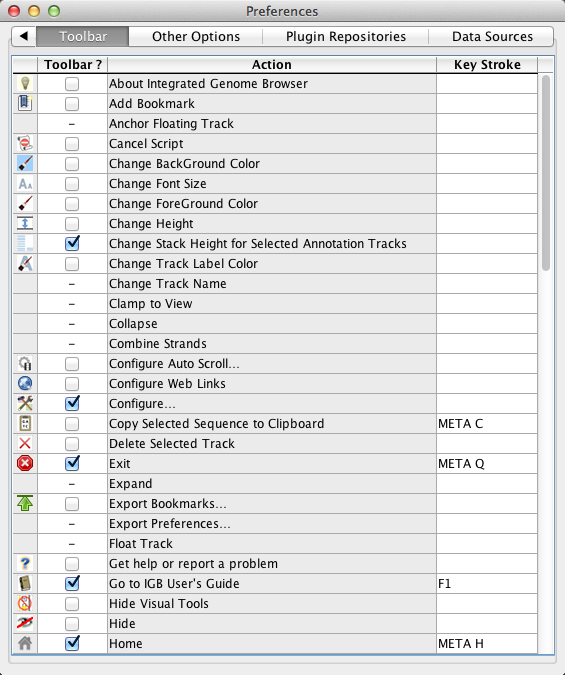Select the Data Sources tab
565x675 pixels.
pos(492,36)
